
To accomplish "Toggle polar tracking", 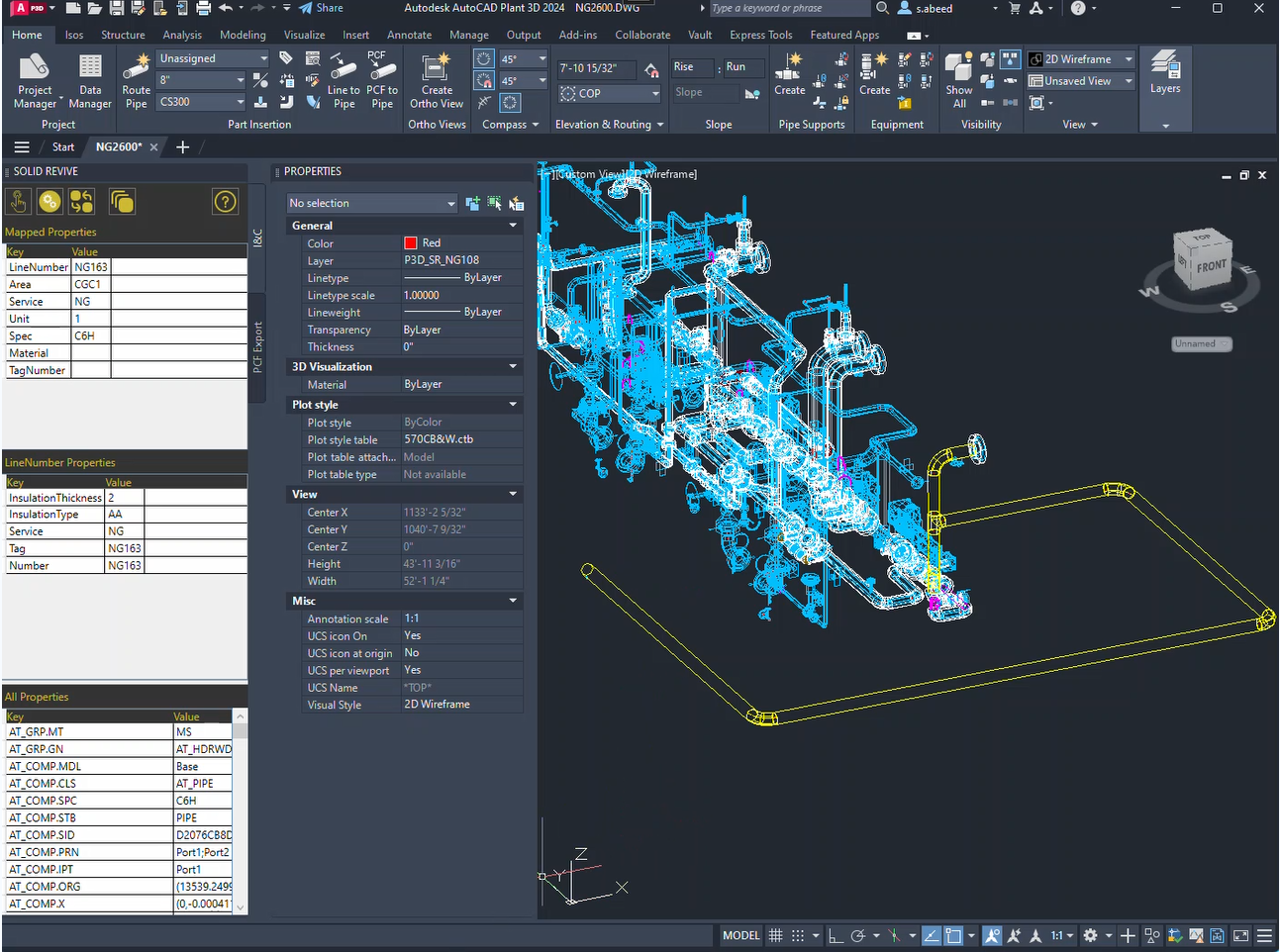I will pos(858,935).
